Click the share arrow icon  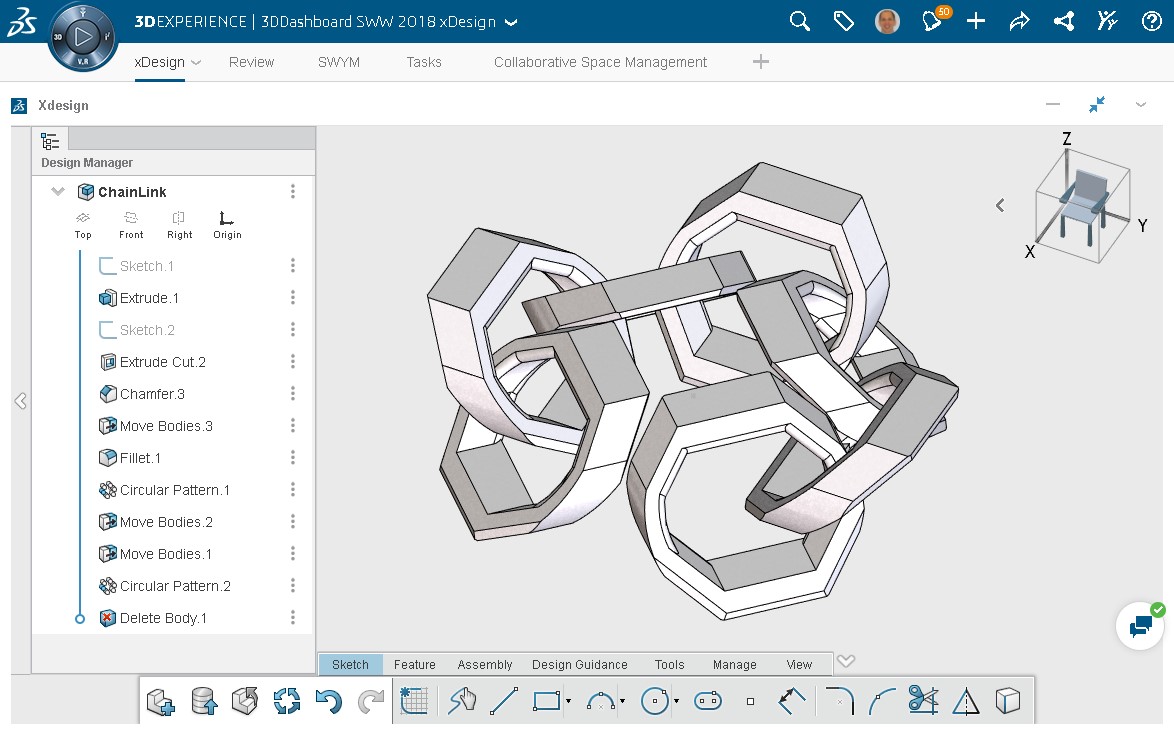(1020, 21)
